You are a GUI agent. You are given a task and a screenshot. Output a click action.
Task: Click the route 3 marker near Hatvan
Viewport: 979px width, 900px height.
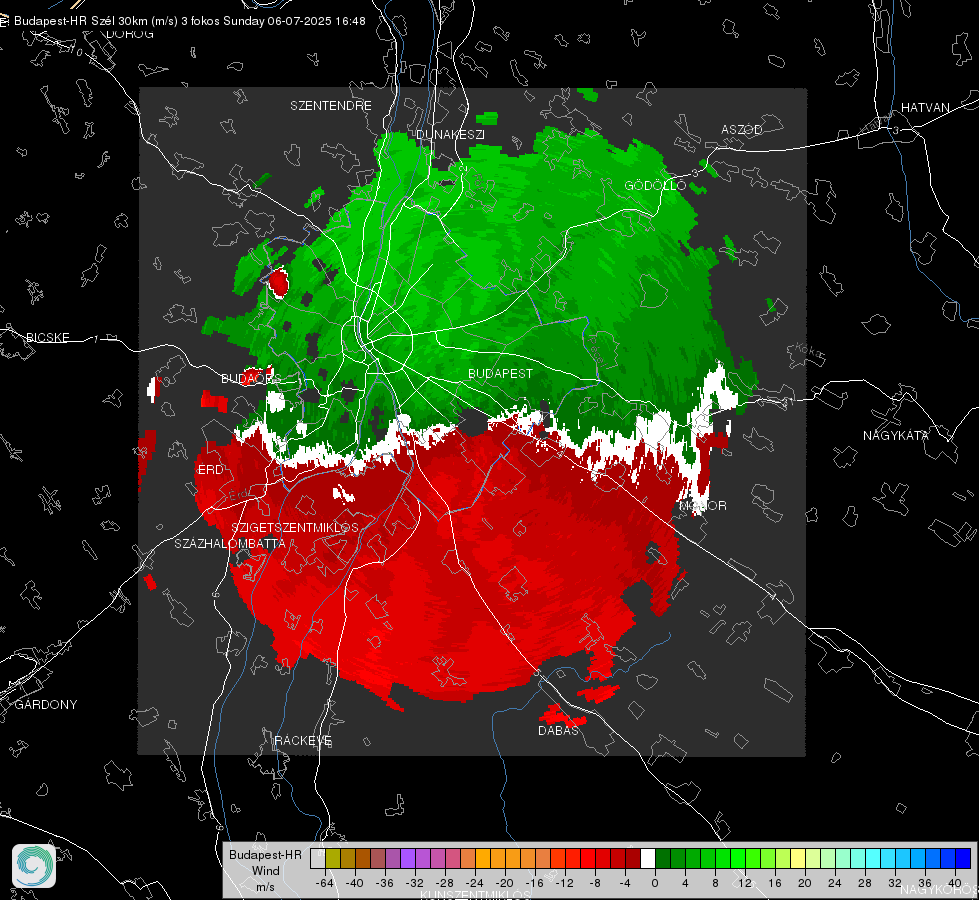[x=895, y=130]
